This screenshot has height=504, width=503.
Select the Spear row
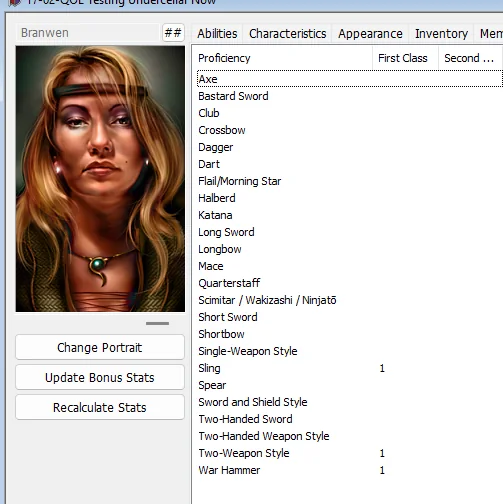pos(349,385)
